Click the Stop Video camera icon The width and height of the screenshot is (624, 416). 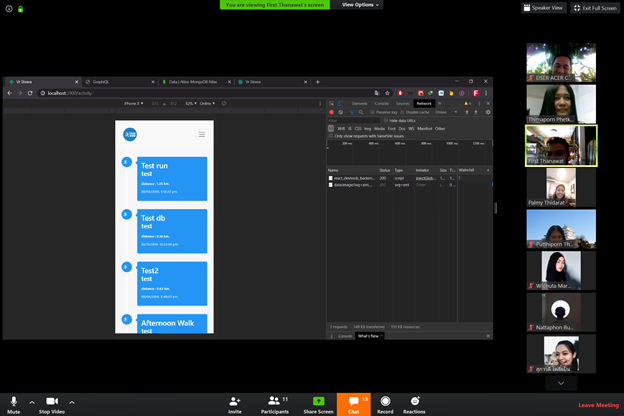[x=52, y=401]
